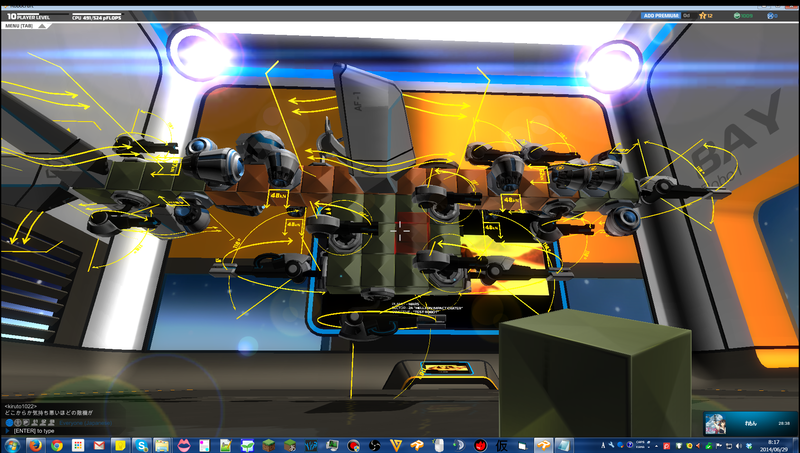Open the white mouse taskbar icon
800x453 pixels.
(x=438, y=445)
